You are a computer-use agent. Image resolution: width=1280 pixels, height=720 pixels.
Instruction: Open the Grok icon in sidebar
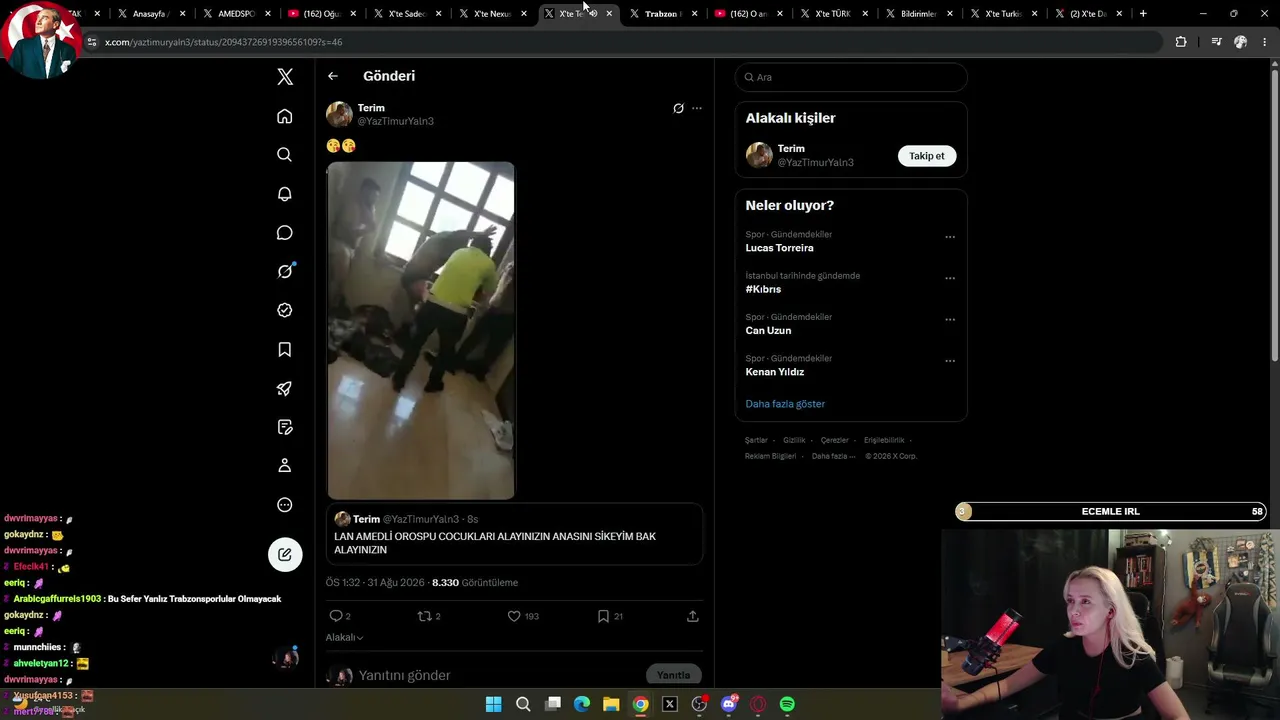pos(285,271)
